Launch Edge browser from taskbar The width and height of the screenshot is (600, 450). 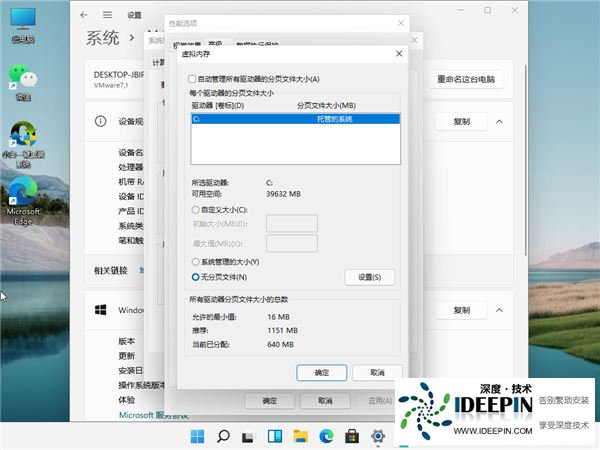326,436
